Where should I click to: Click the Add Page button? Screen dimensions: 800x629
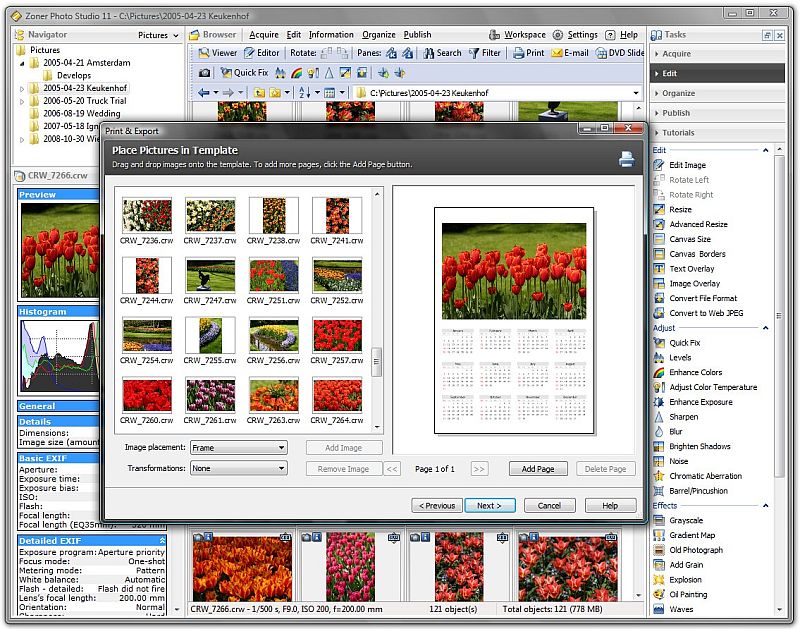[x=538, y=469]
